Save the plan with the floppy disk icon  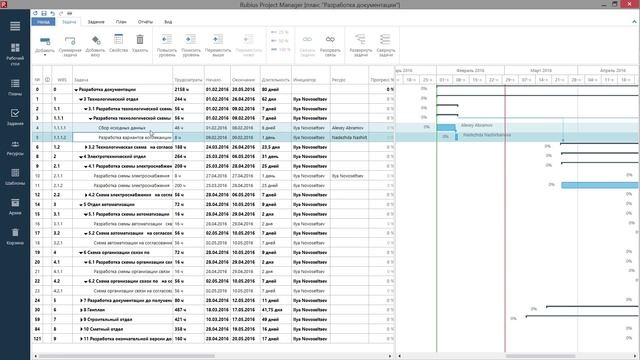pyautogui.click(x=44, y=13)
